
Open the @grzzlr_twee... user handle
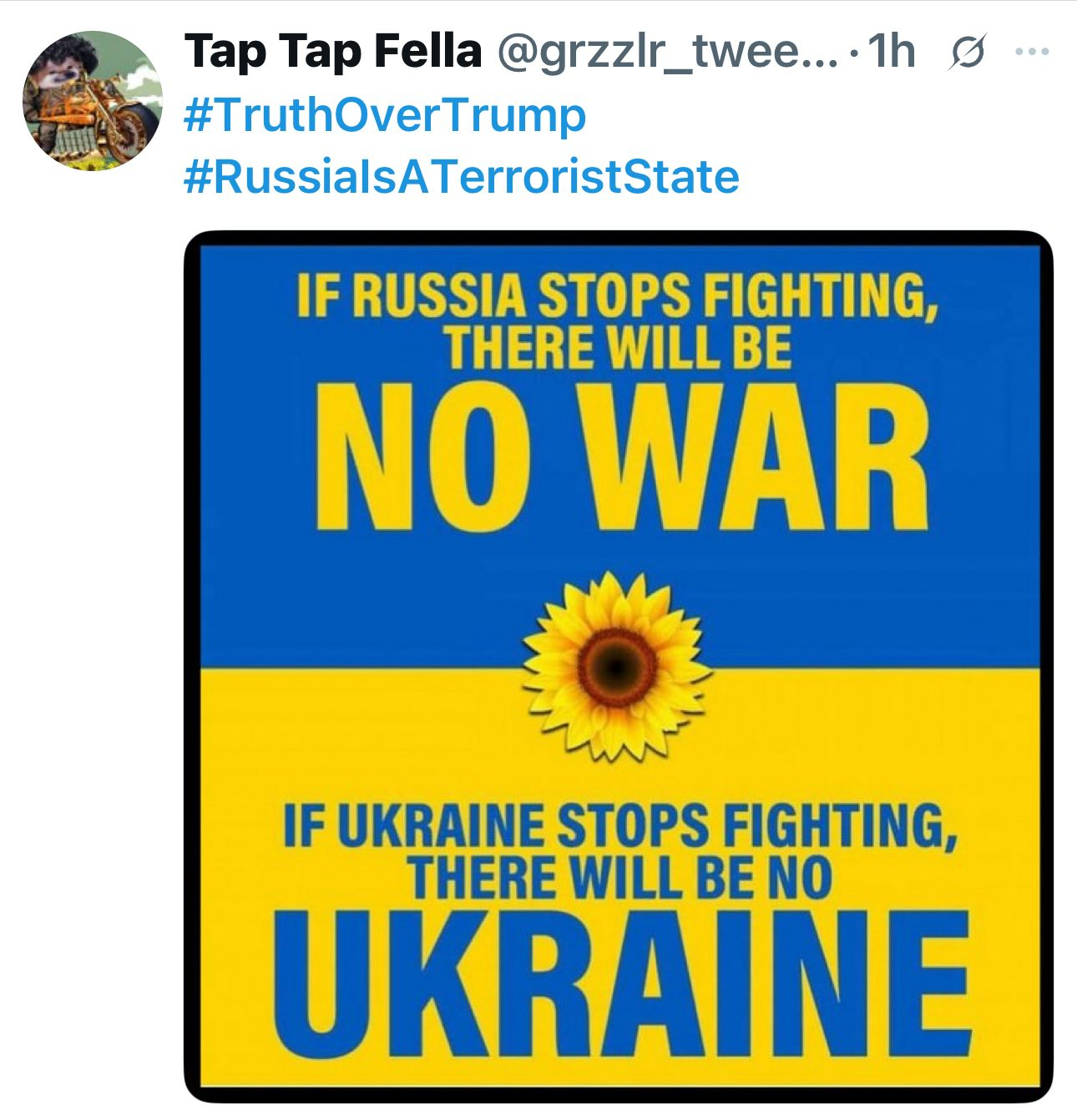(667, 52)
